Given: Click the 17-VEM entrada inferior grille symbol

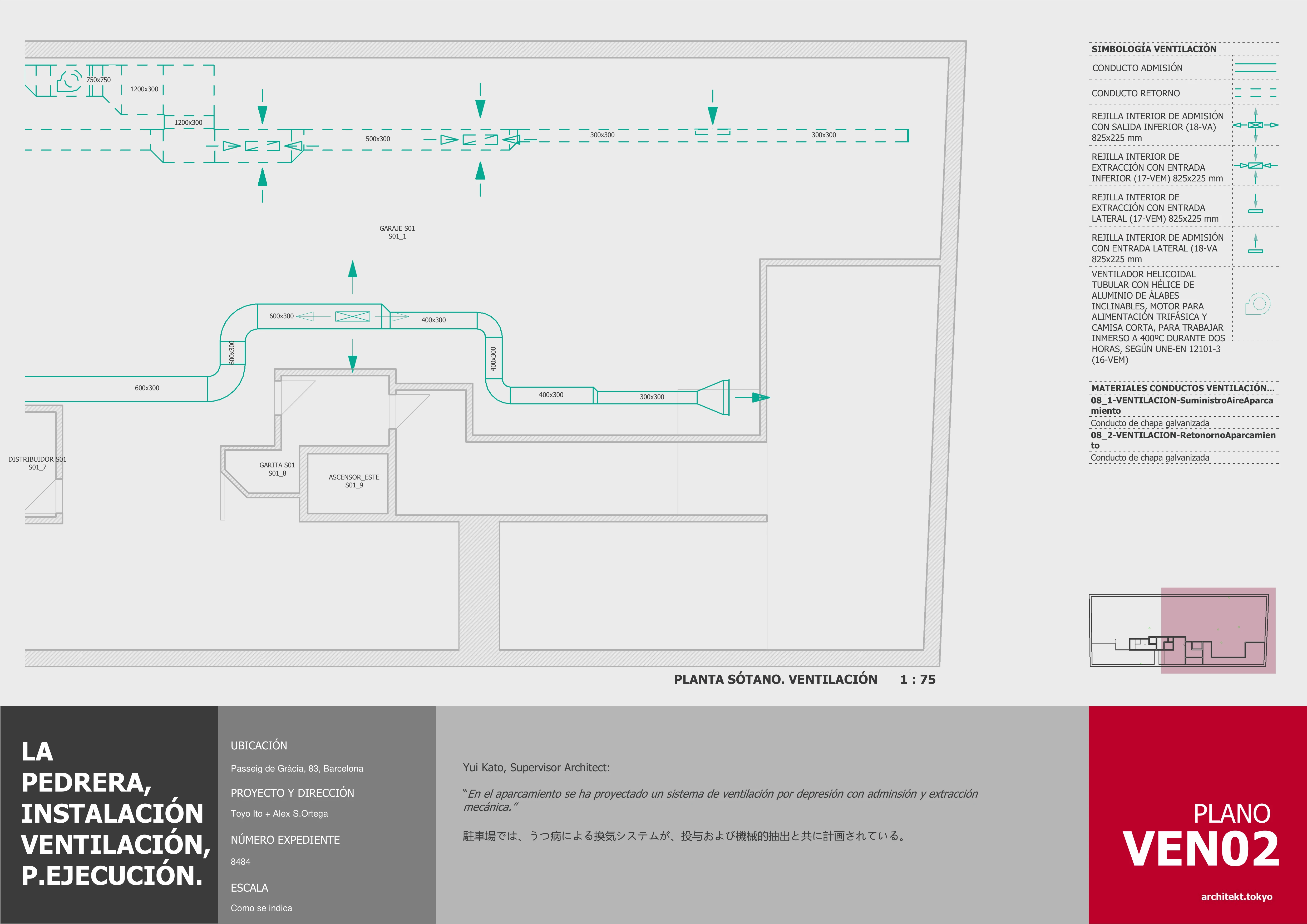Looking at the screenshot, I should (x=1255, y=166).
